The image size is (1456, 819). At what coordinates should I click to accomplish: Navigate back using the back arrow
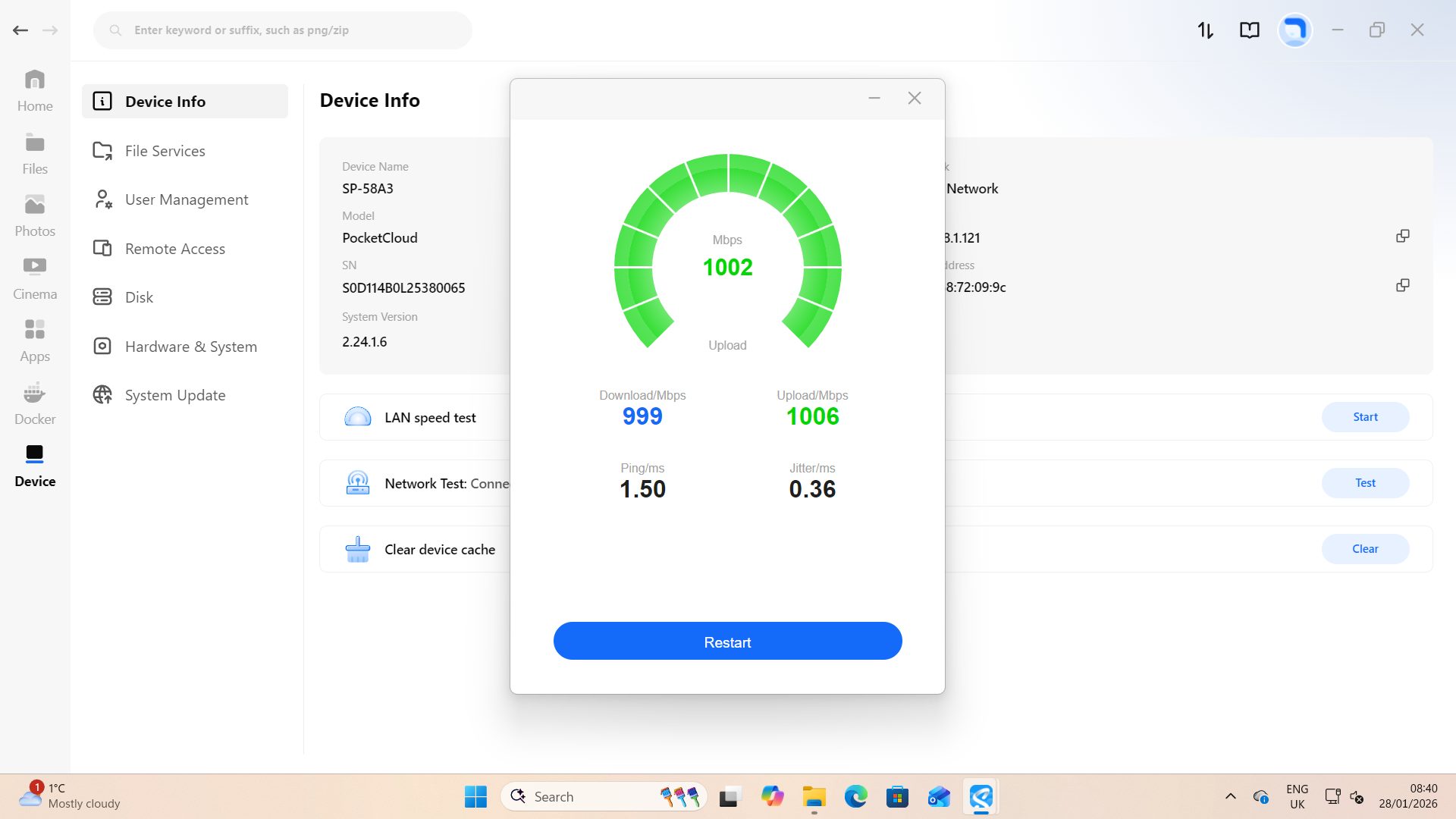pos(20,30)
